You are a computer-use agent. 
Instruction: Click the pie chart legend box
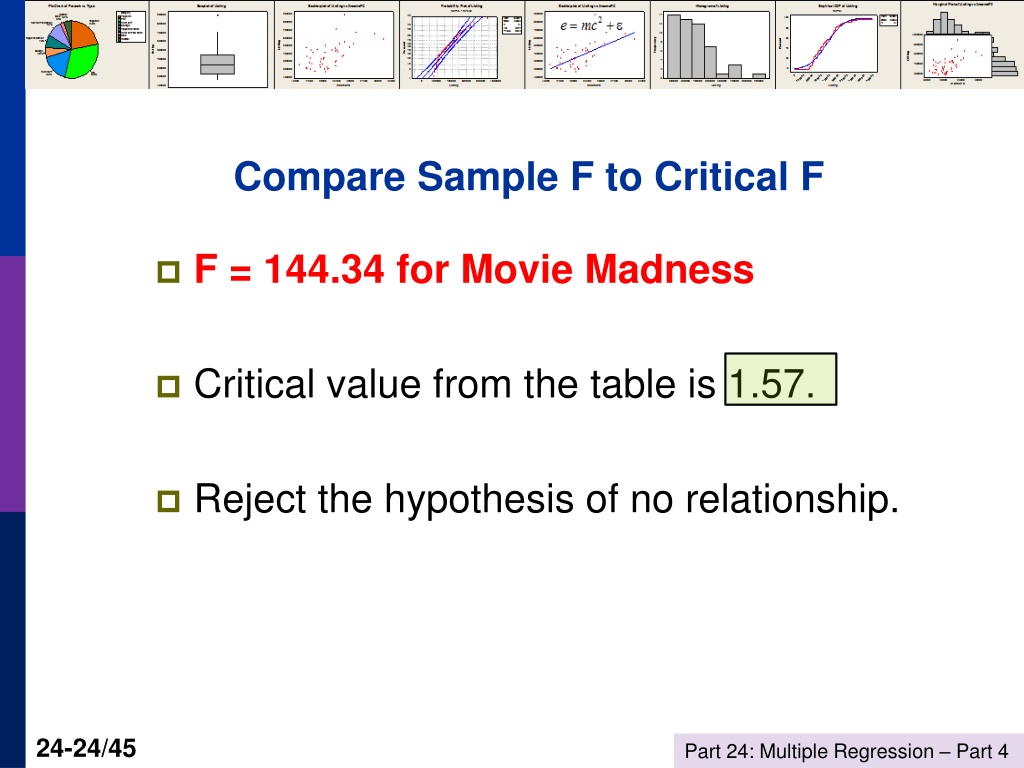point(131,27)
